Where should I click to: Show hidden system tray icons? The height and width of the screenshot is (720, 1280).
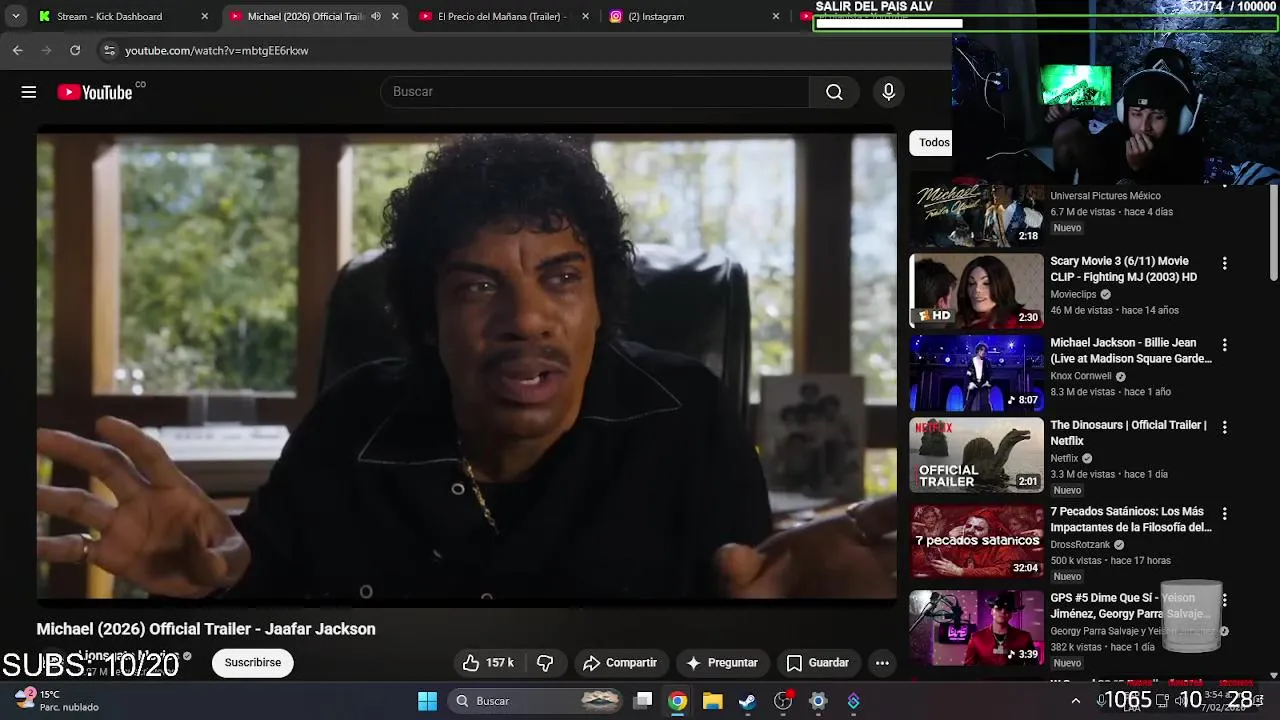click(1076, 701)
